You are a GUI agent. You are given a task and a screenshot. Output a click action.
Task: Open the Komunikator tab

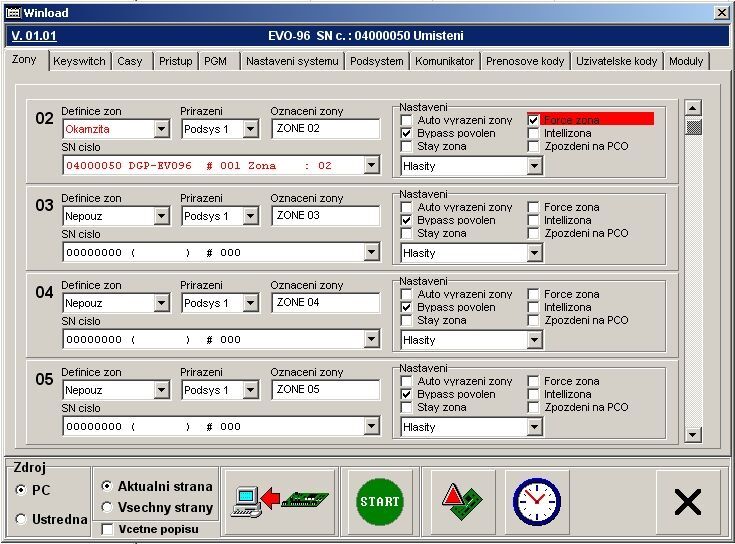tap(444, 61)
